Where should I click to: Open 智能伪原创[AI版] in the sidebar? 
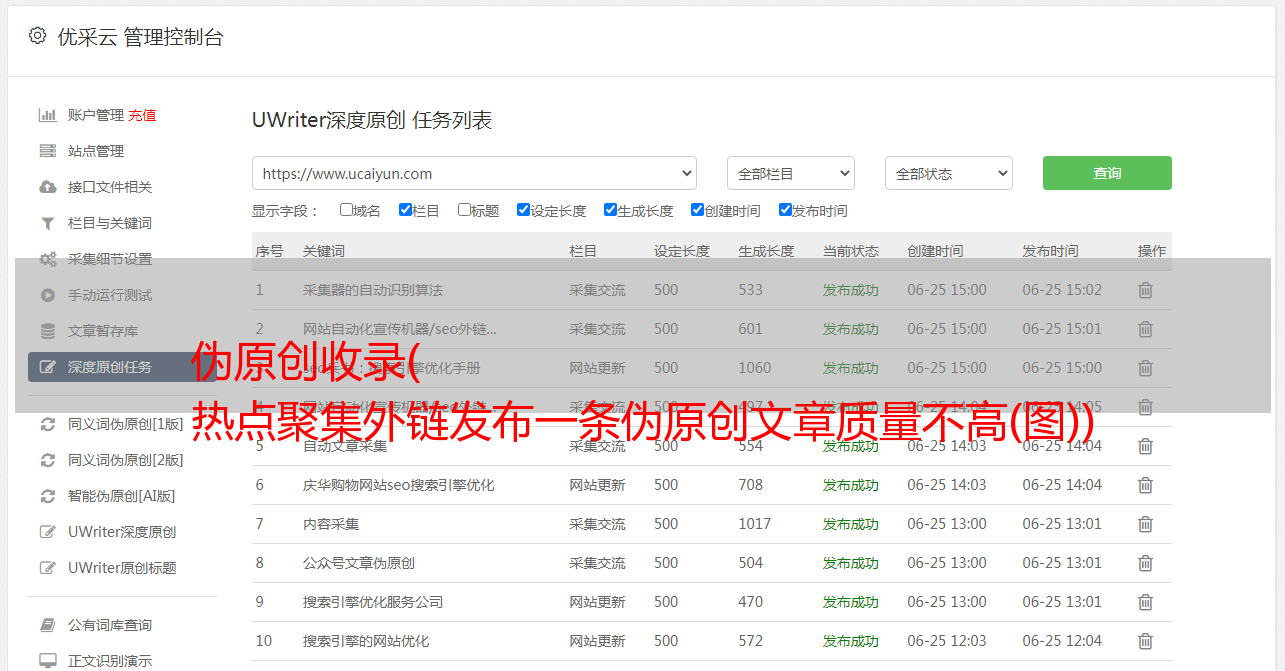pos(121,496)
